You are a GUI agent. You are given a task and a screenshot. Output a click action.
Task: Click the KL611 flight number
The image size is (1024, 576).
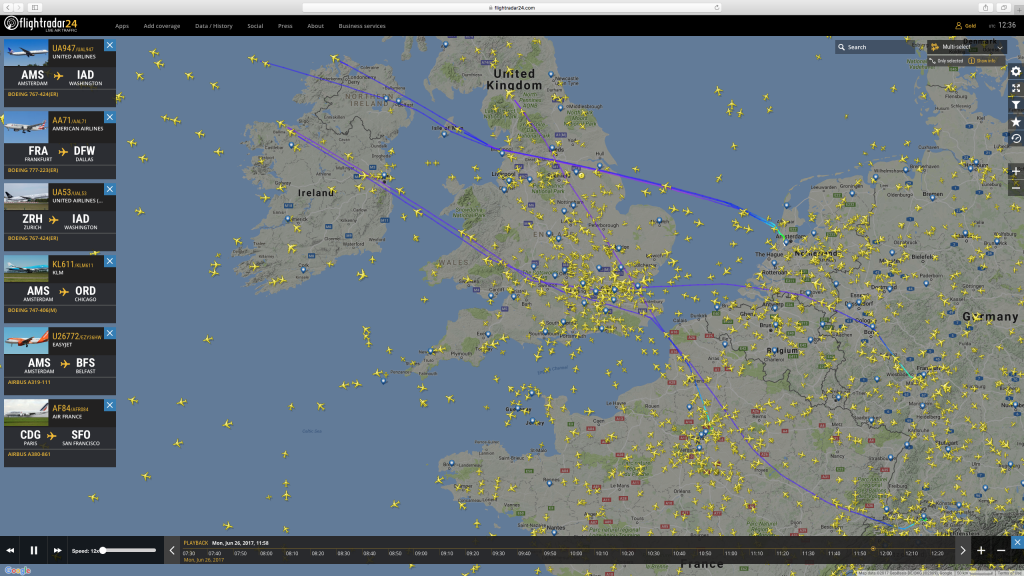[x=63, y=264]
